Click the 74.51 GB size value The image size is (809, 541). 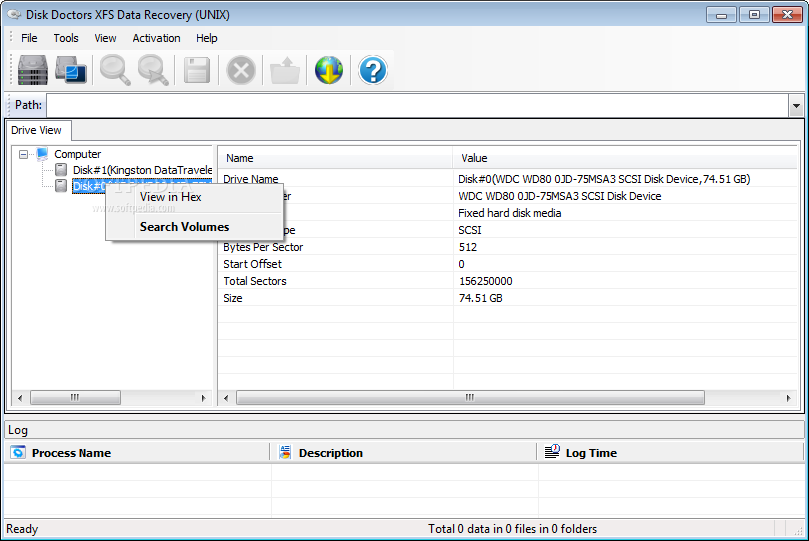point(480,298)
